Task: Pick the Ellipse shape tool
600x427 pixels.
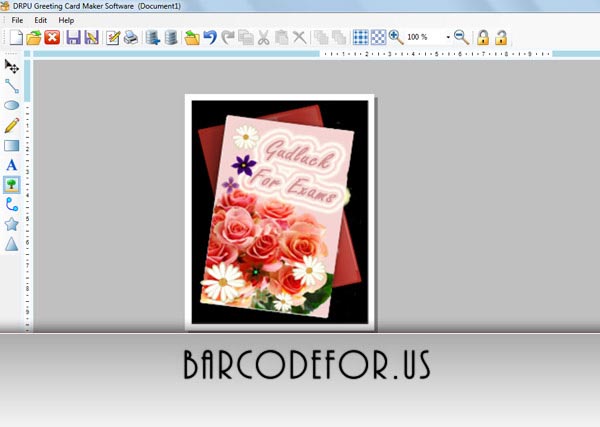Action: (x=12, y=105)
